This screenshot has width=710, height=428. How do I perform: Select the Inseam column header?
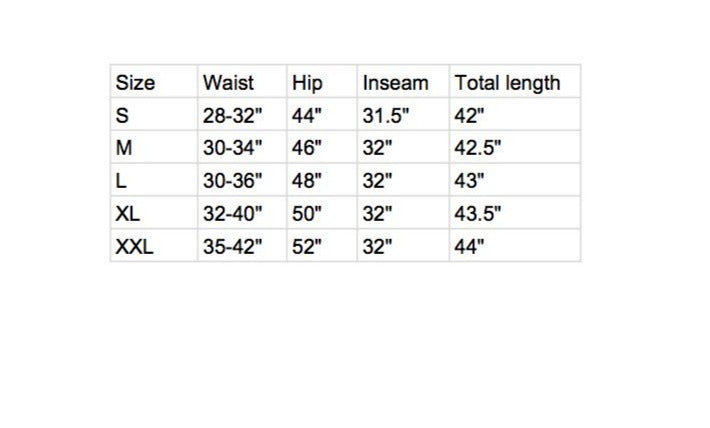[x=395, y=83]
